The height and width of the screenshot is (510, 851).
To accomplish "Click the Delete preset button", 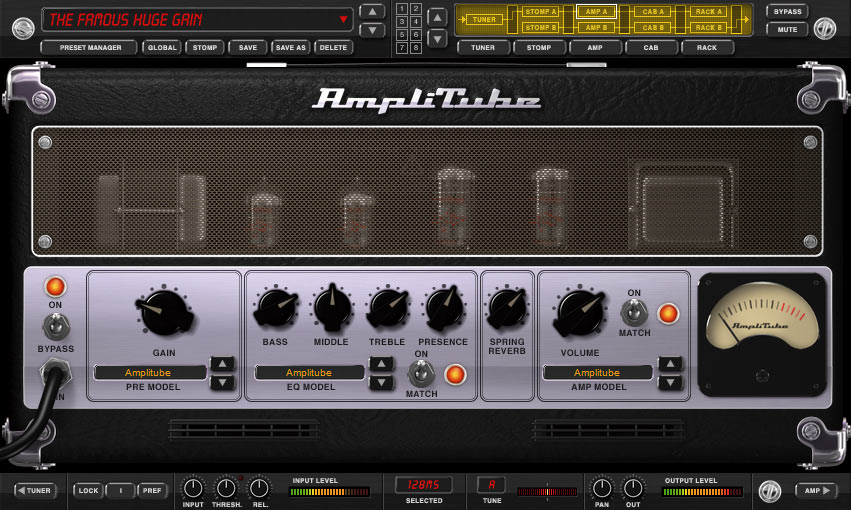I will coord(333,48).
